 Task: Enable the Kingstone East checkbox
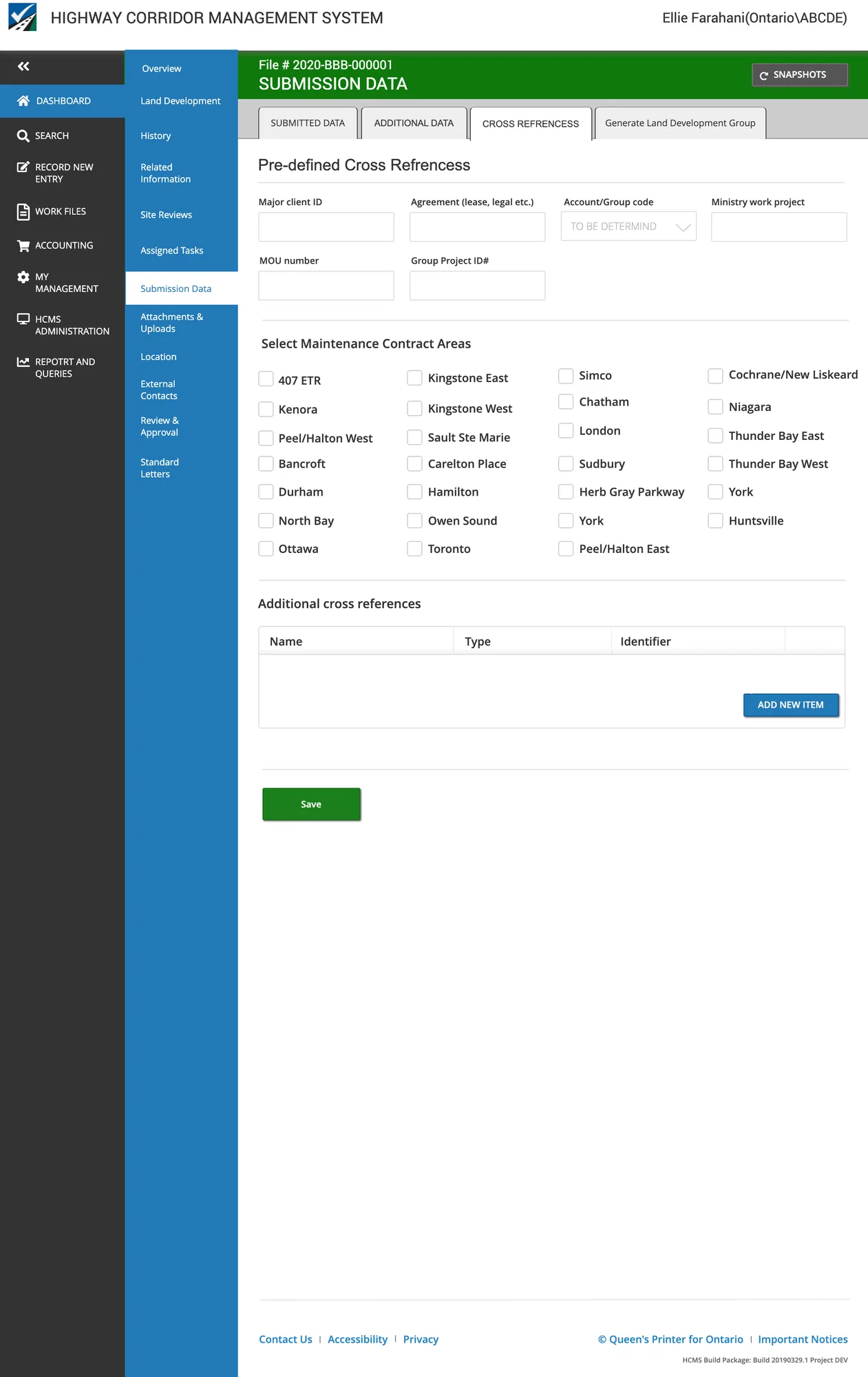(414, 377)
